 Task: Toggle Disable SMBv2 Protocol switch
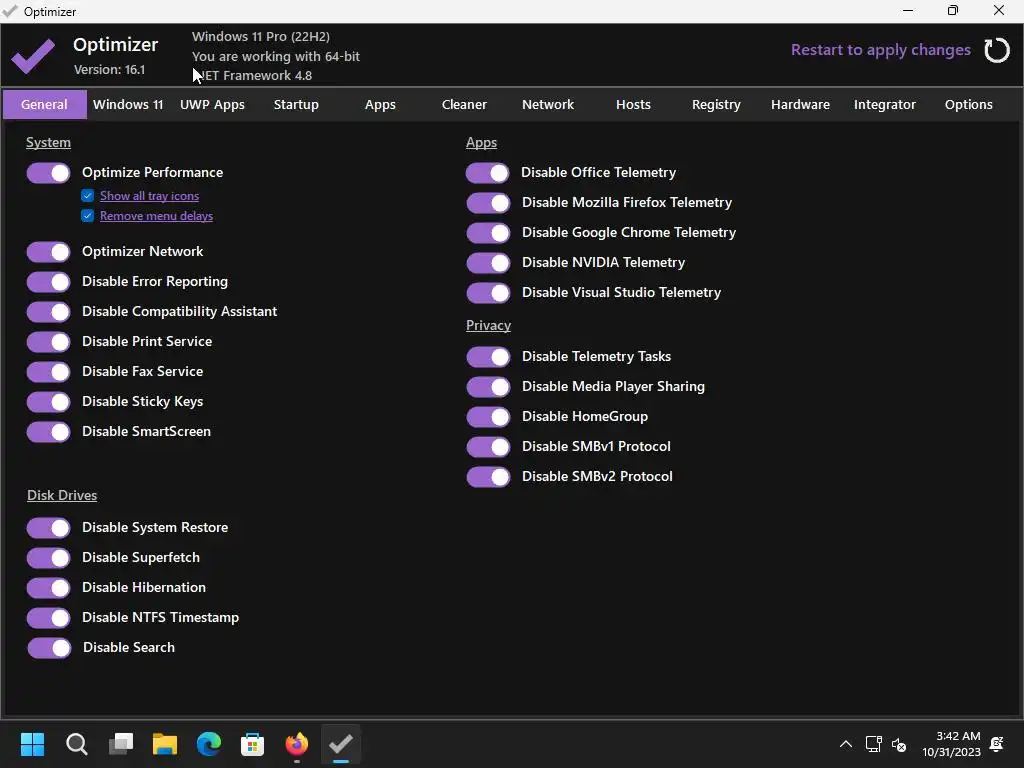click(488, 477)
